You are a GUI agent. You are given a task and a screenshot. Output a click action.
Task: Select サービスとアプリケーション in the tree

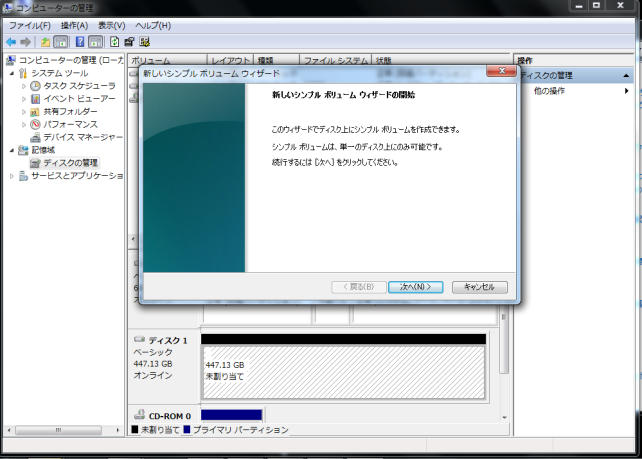click(x=77, y=176)
